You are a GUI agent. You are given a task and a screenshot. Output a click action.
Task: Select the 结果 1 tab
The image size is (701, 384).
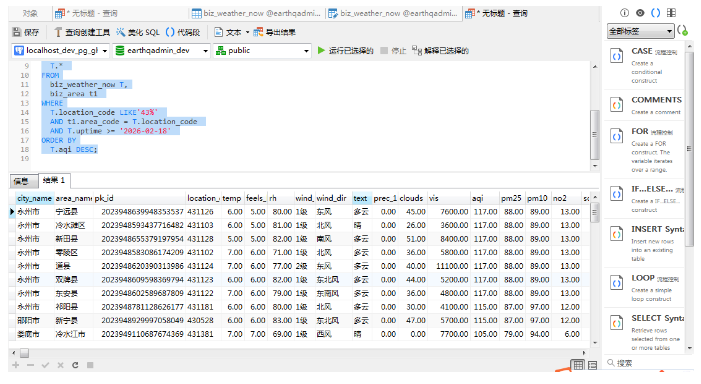tap(54, 180)
